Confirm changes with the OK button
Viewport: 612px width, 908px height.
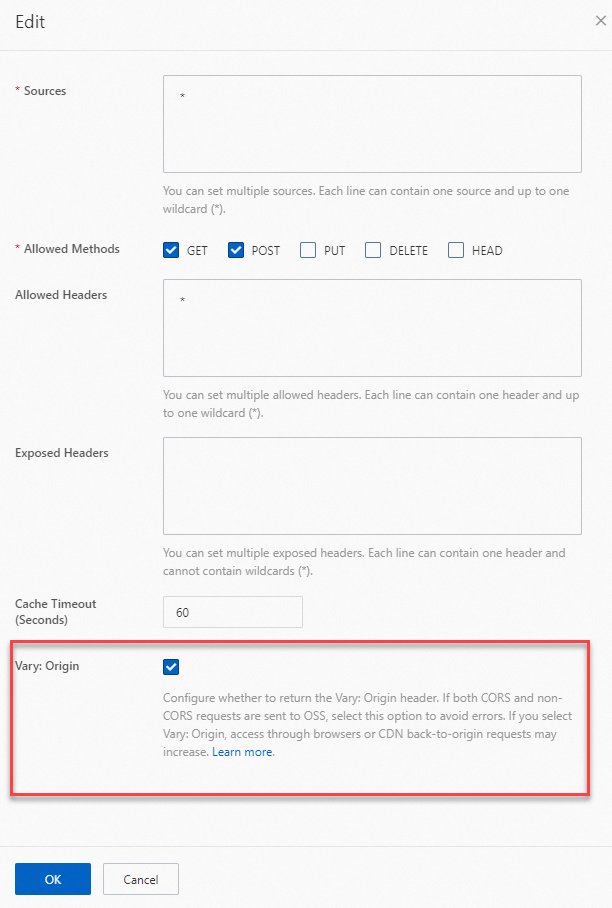53,879
